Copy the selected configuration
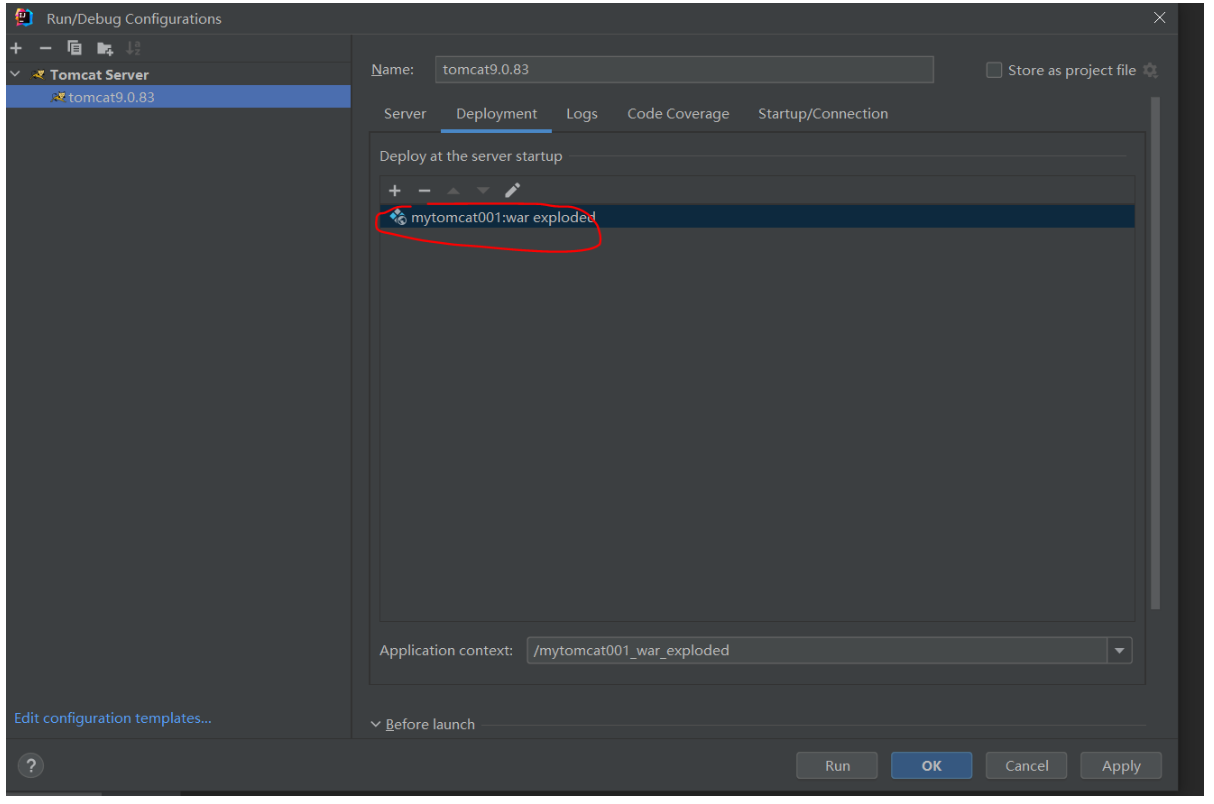Image resolution: width=1214 pixels, height=804 pixels. click(74, 48)
